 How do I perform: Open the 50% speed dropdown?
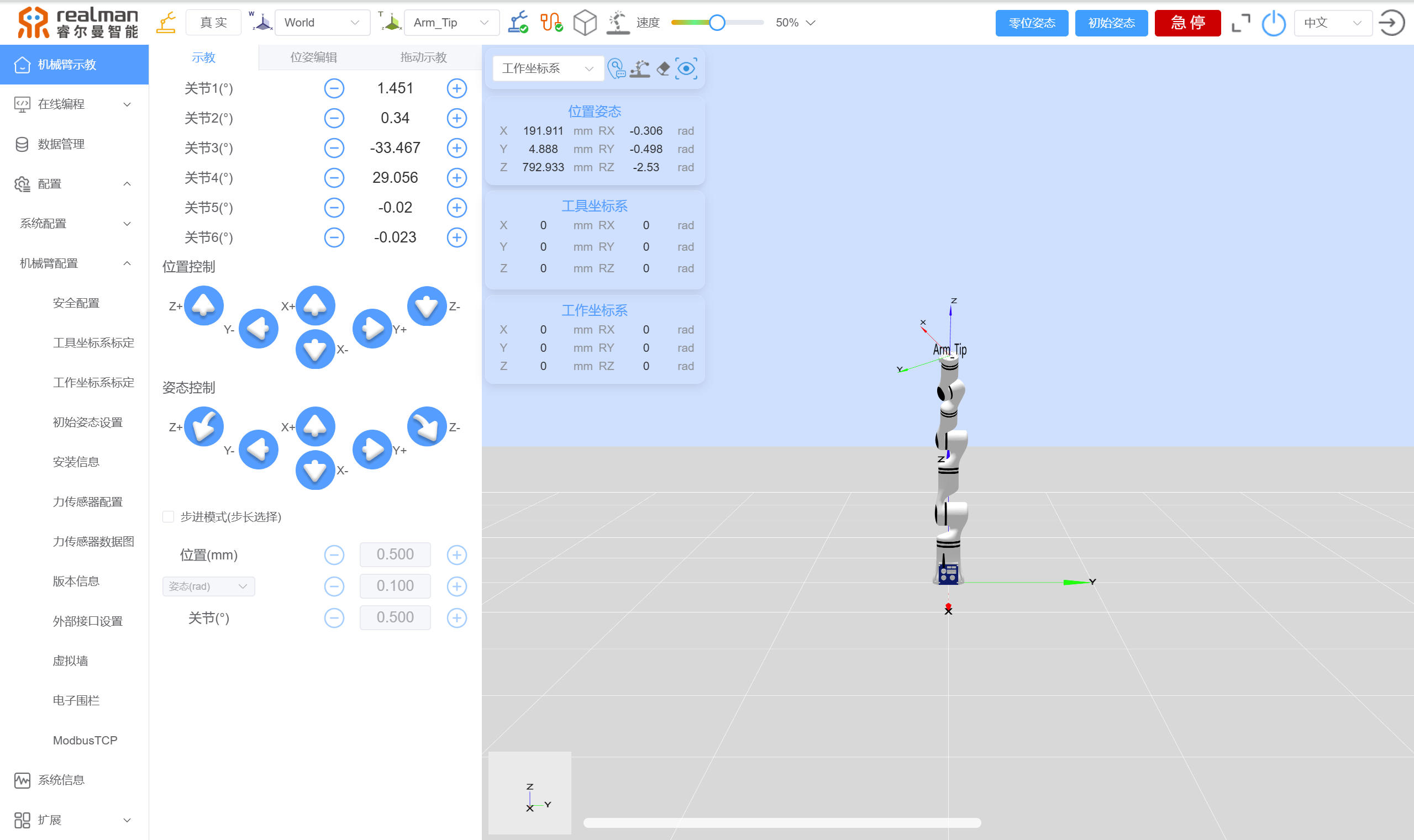(x=796, y=23)
